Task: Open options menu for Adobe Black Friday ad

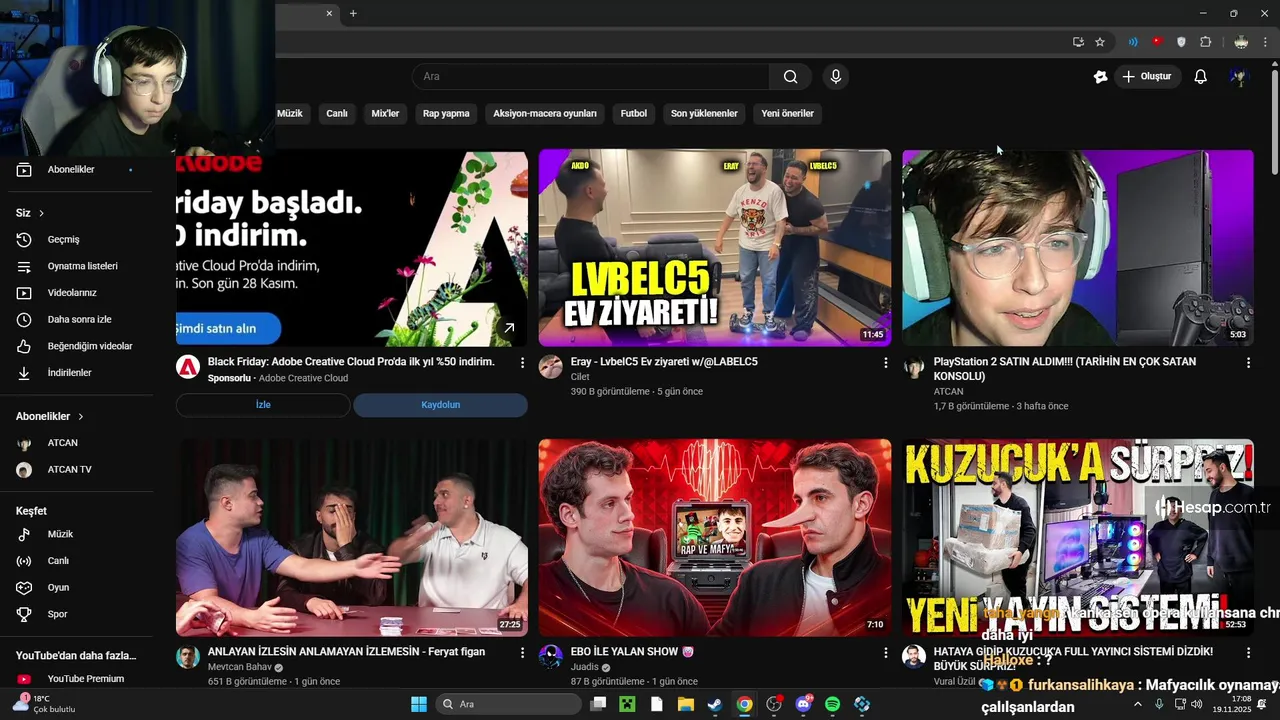Action: pos(522,363)
